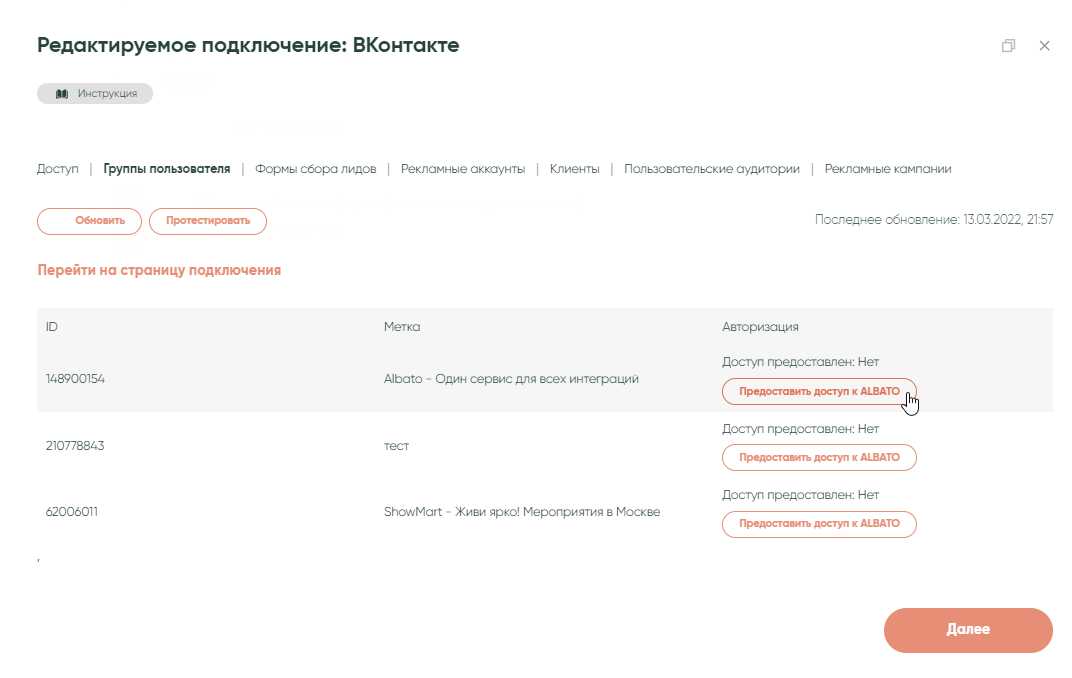Screen dimensions: 1072x678
Task: Grant ALBATO access for group 148900154
Action: click(819, 392)
